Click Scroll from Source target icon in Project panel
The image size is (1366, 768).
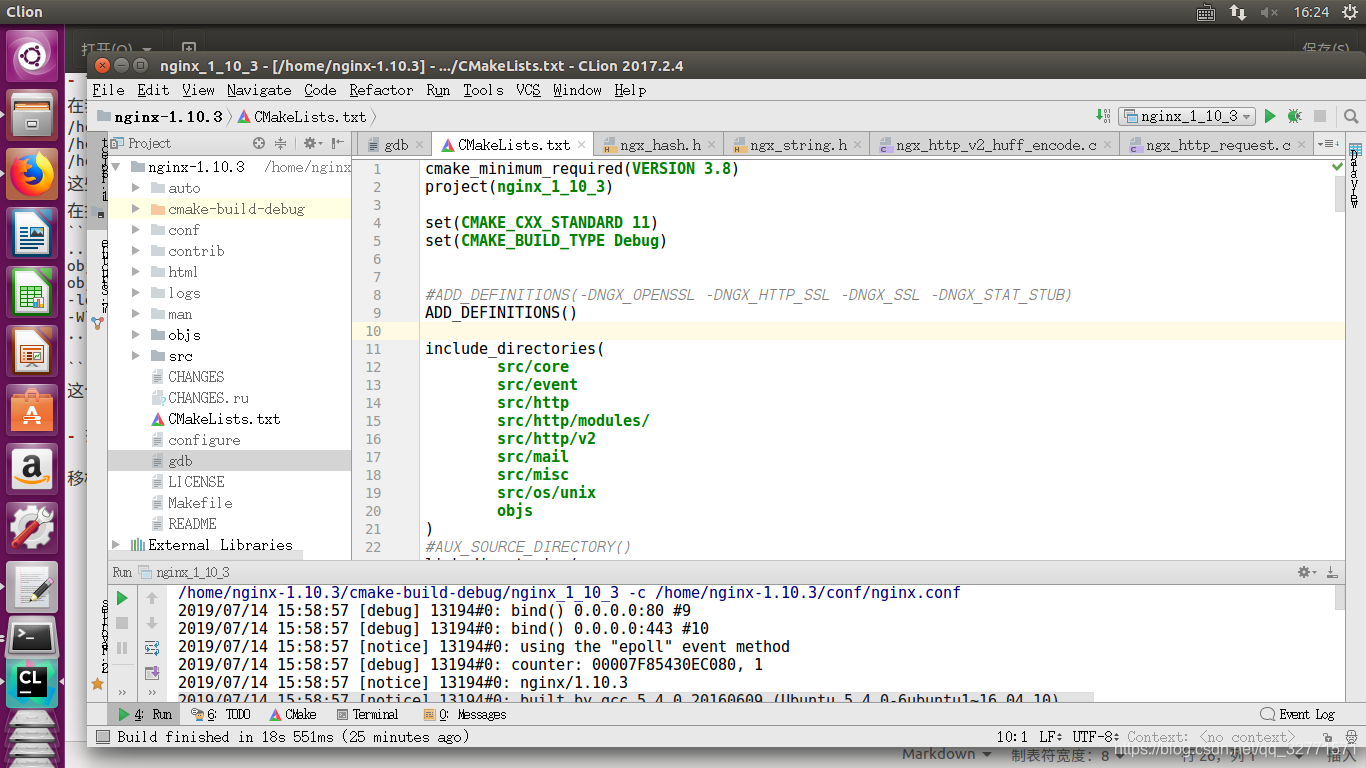(x=259, y=143)
